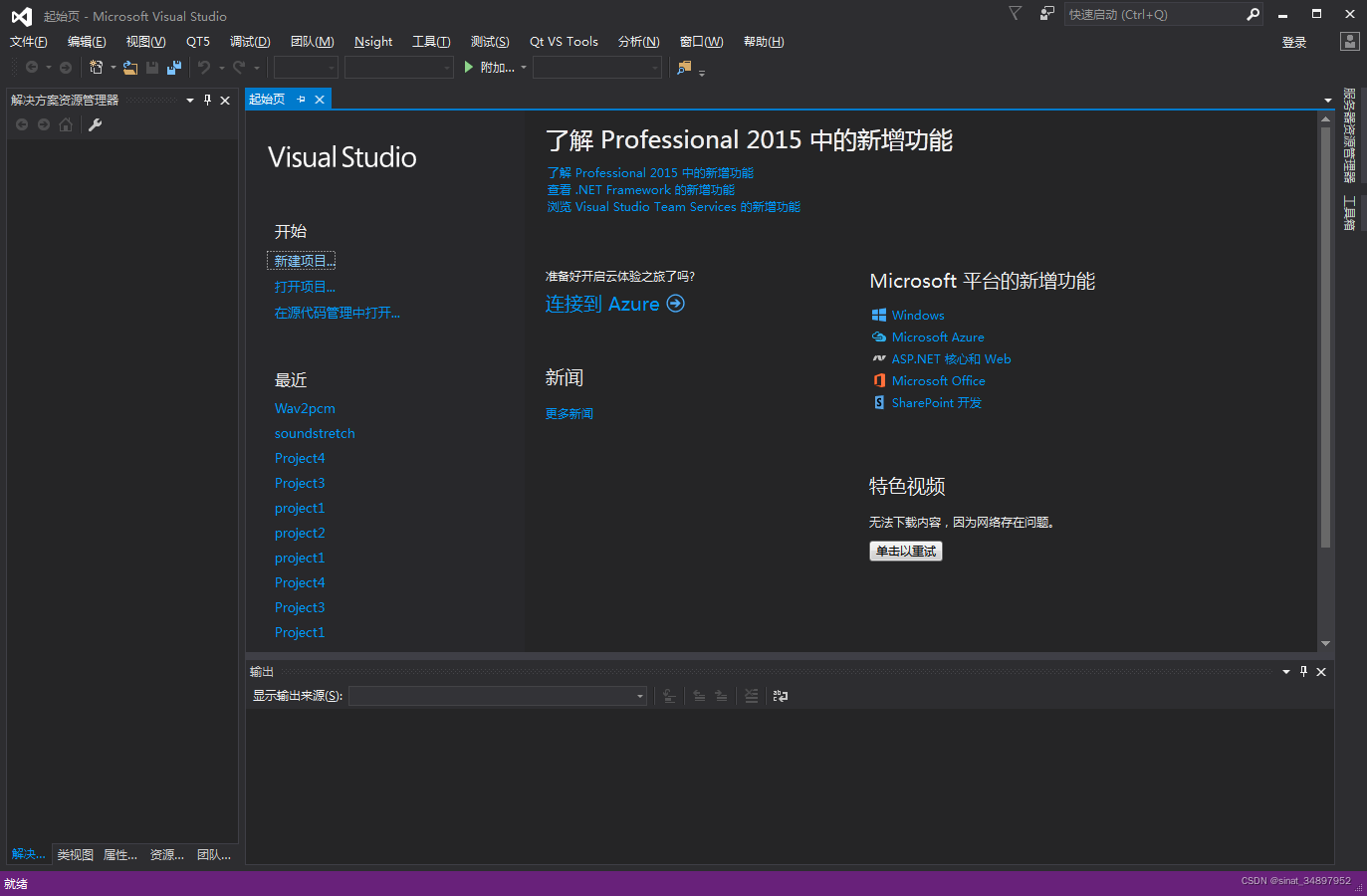Switch to the 团队... bottom tab
Screen dimensions: 1367x896
point(214,855)
